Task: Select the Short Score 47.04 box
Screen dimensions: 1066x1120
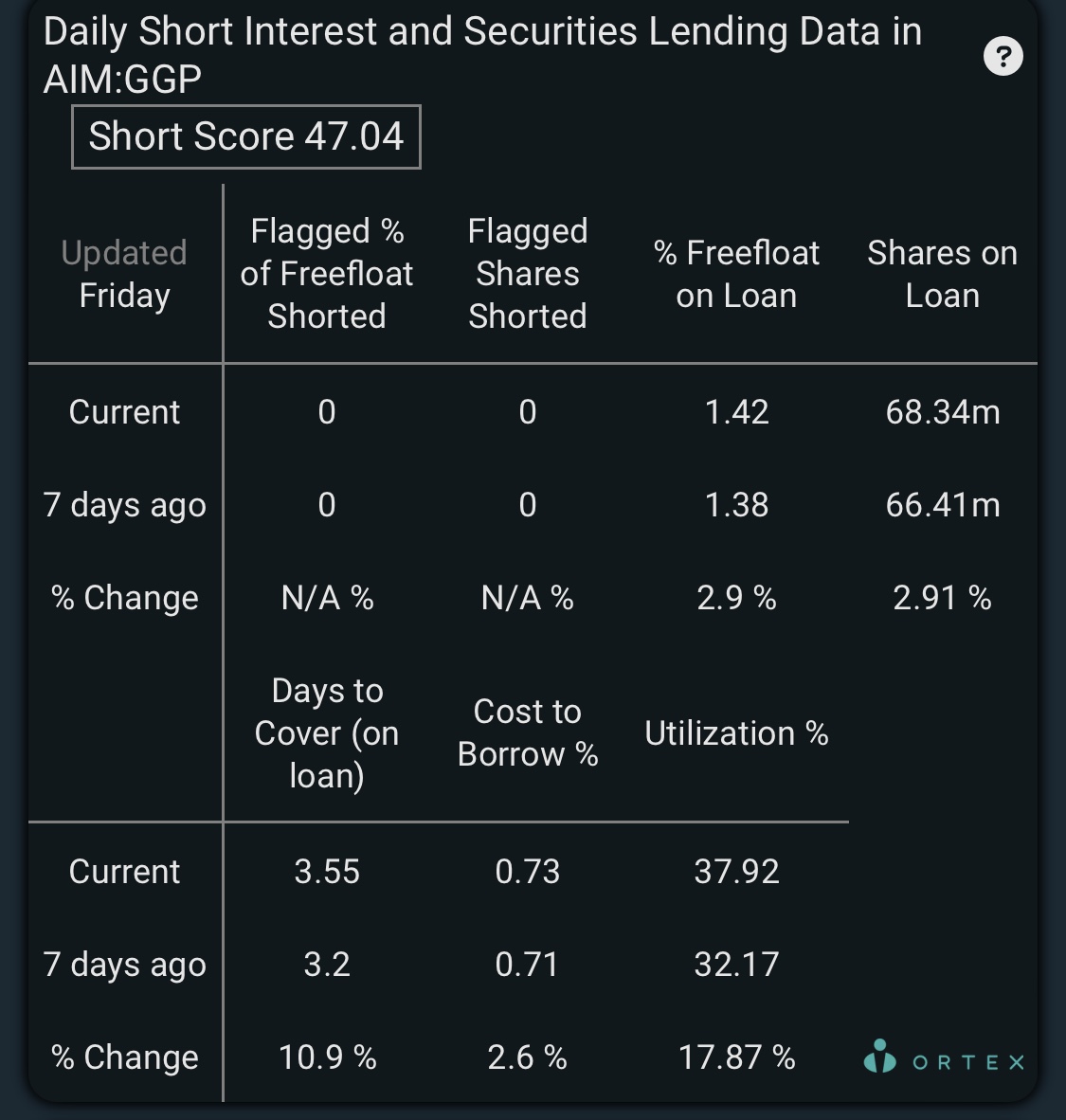Action: click(x=245, y=136)
